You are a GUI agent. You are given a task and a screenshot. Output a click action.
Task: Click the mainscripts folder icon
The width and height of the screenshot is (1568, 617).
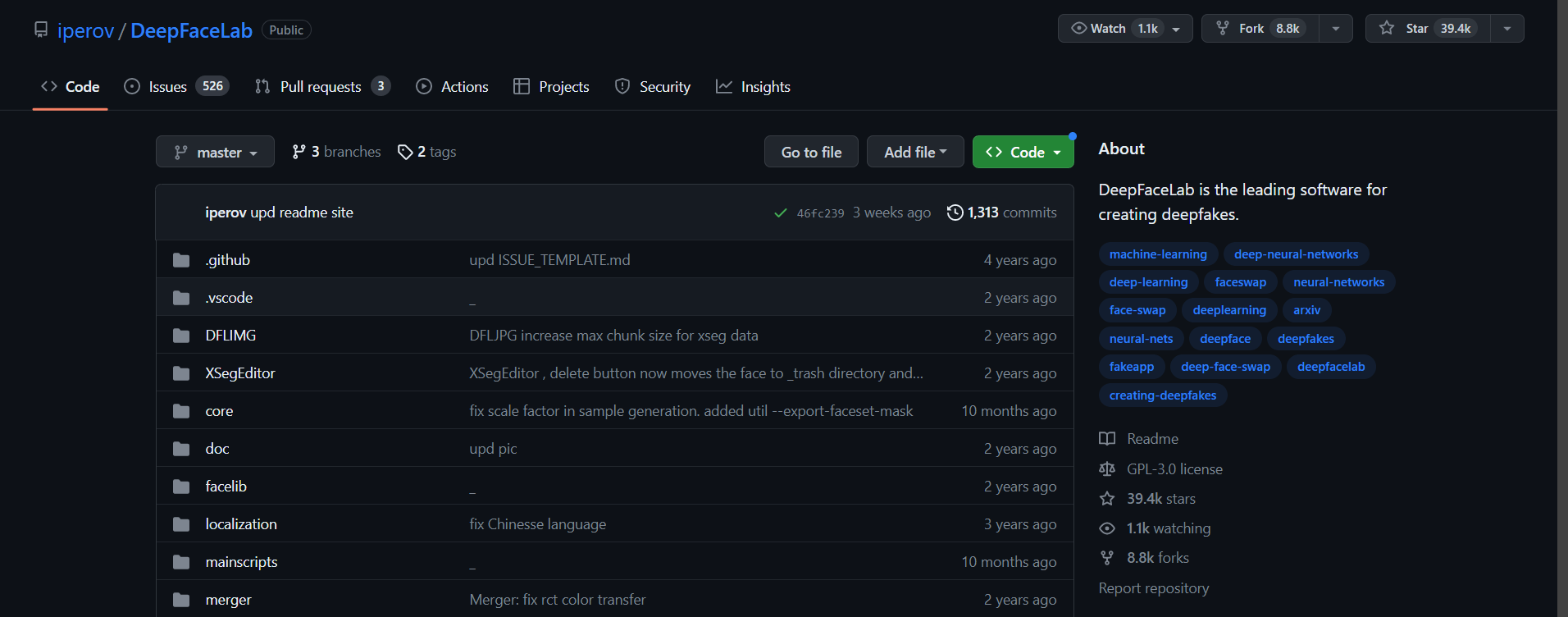[x=181, y=562]
